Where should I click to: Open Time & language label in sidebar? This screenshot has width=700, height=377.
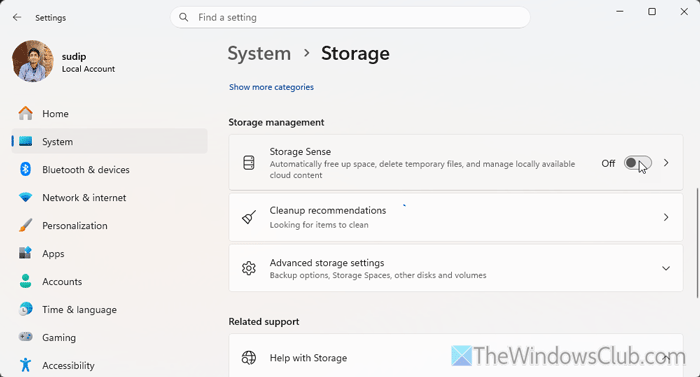79,310
